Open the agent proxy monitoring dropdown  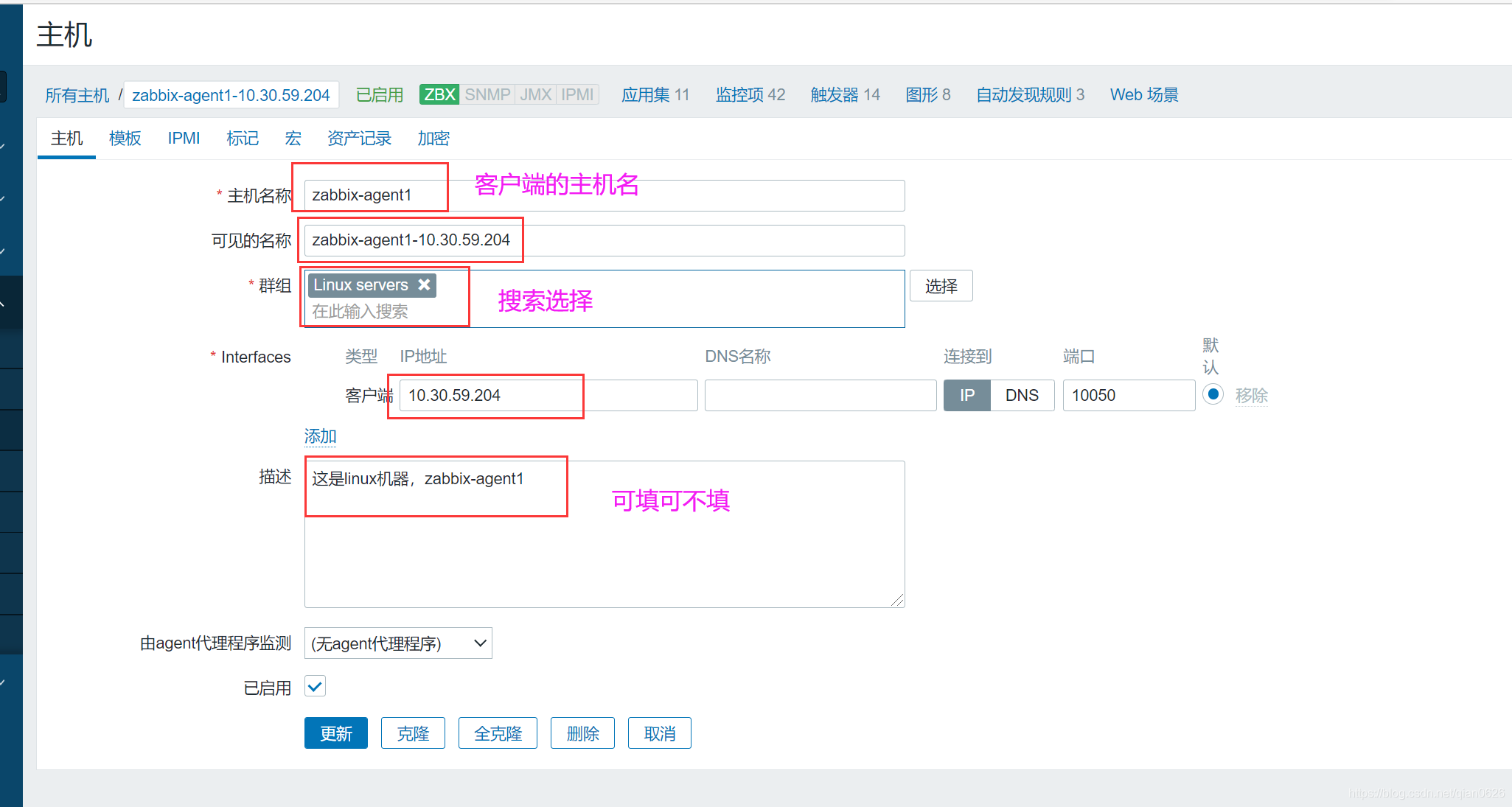tap(398, 643)
